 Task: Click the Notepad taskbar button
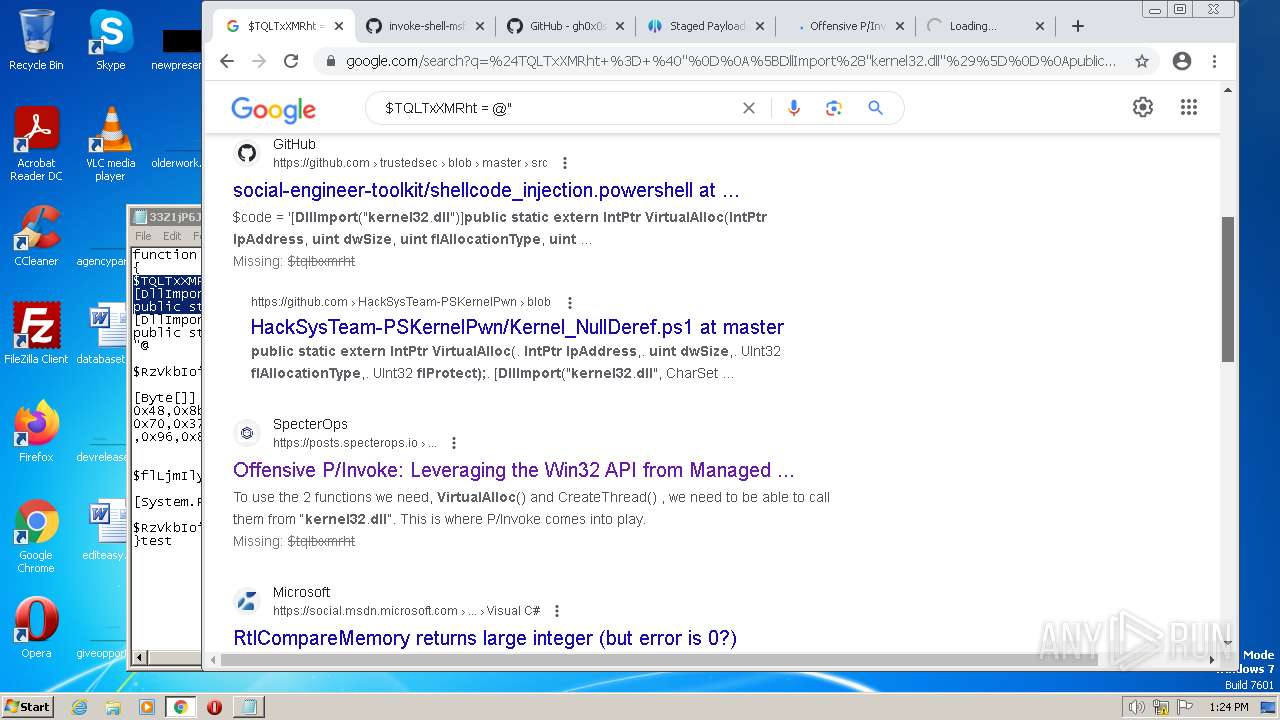click(x=248, y=707)
